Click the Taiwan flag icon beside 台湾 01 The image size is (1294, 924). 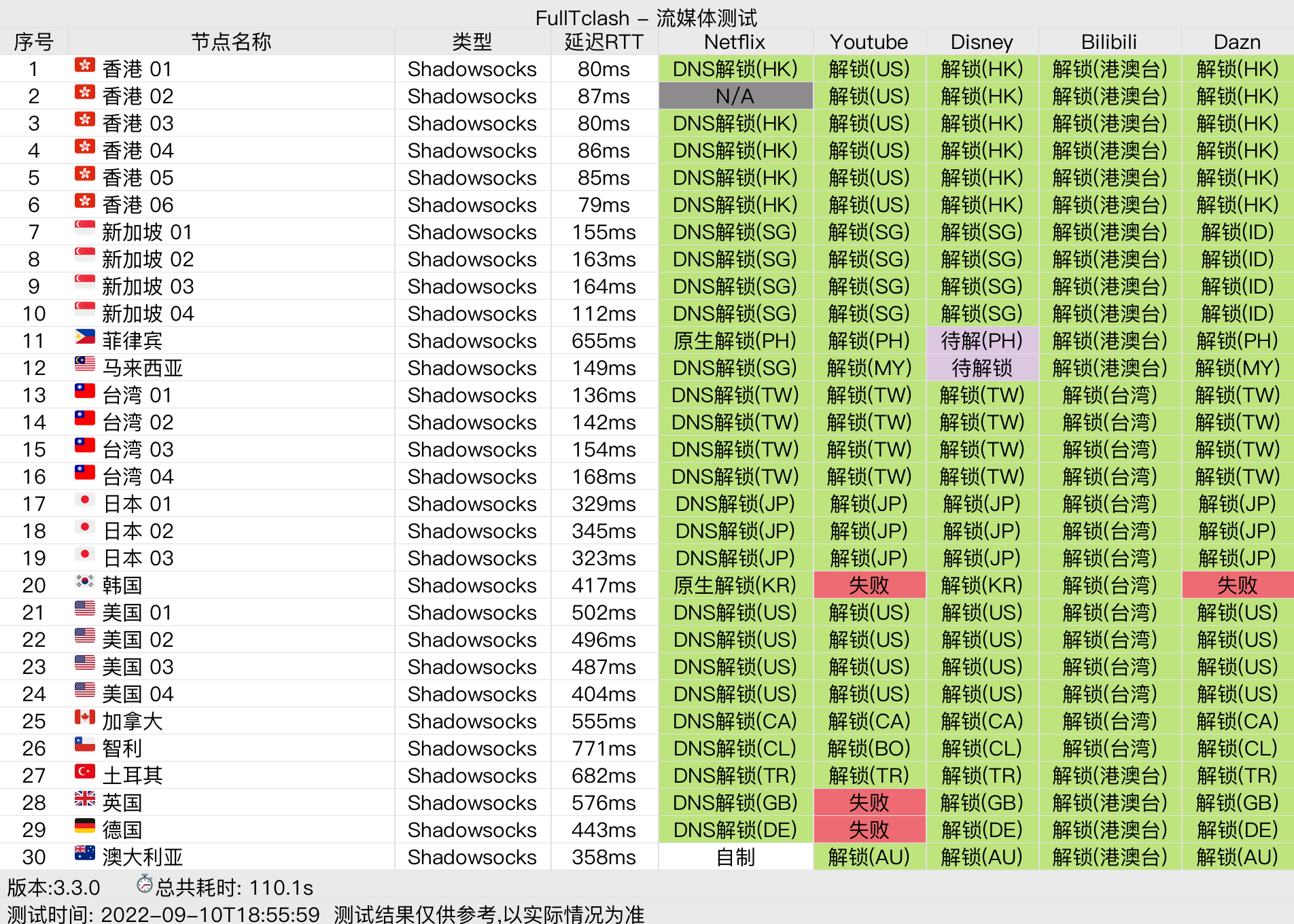(85, 391)
